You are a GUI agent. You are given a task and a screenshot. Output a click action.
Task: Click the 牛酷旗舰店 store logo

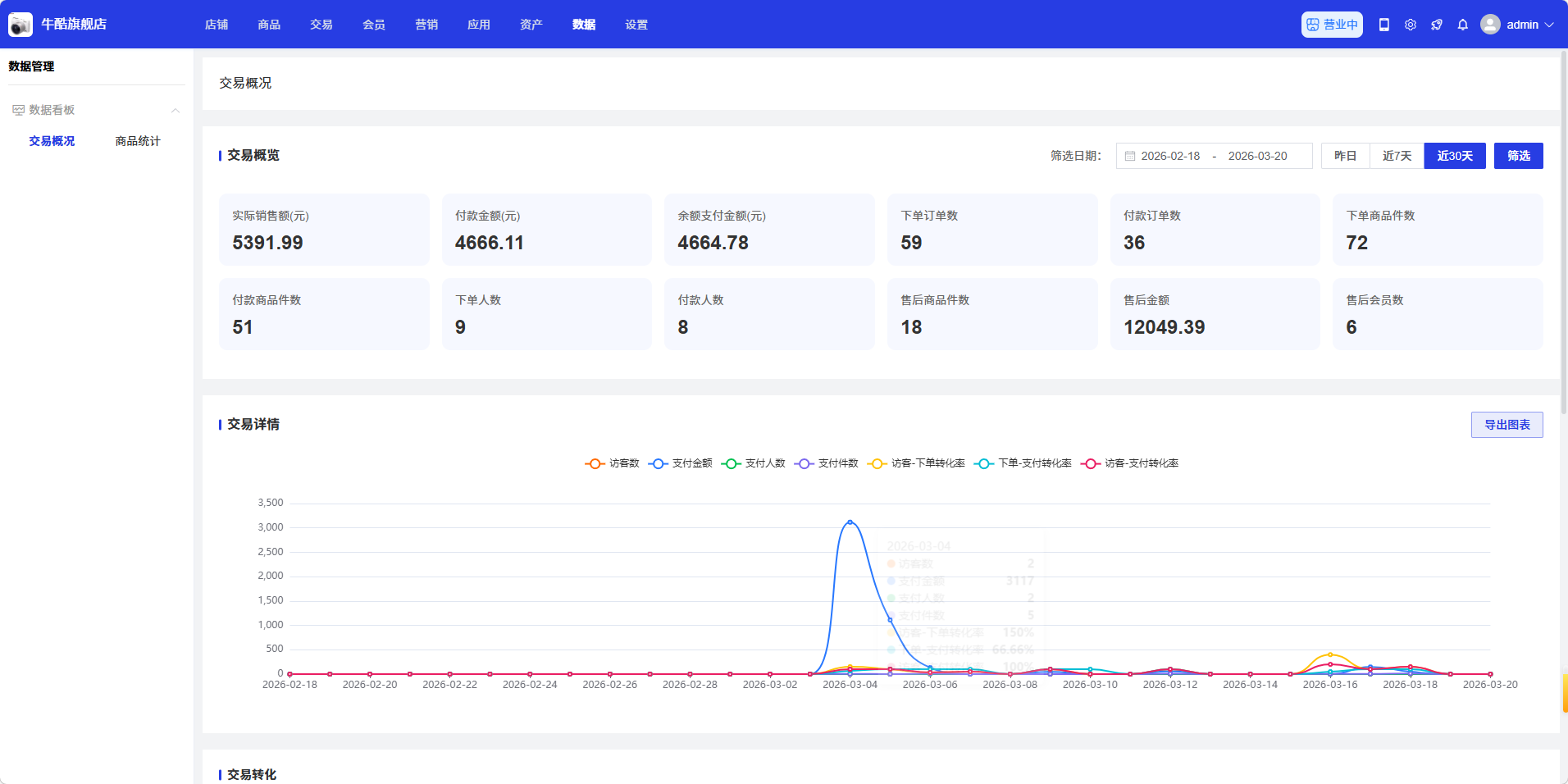[21, 25]
